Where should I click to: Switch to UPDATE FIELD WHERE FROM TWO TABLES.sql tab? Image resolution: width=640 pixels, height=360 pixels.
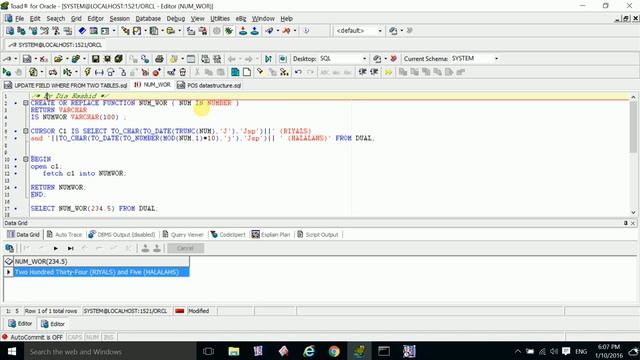[66, 85]
